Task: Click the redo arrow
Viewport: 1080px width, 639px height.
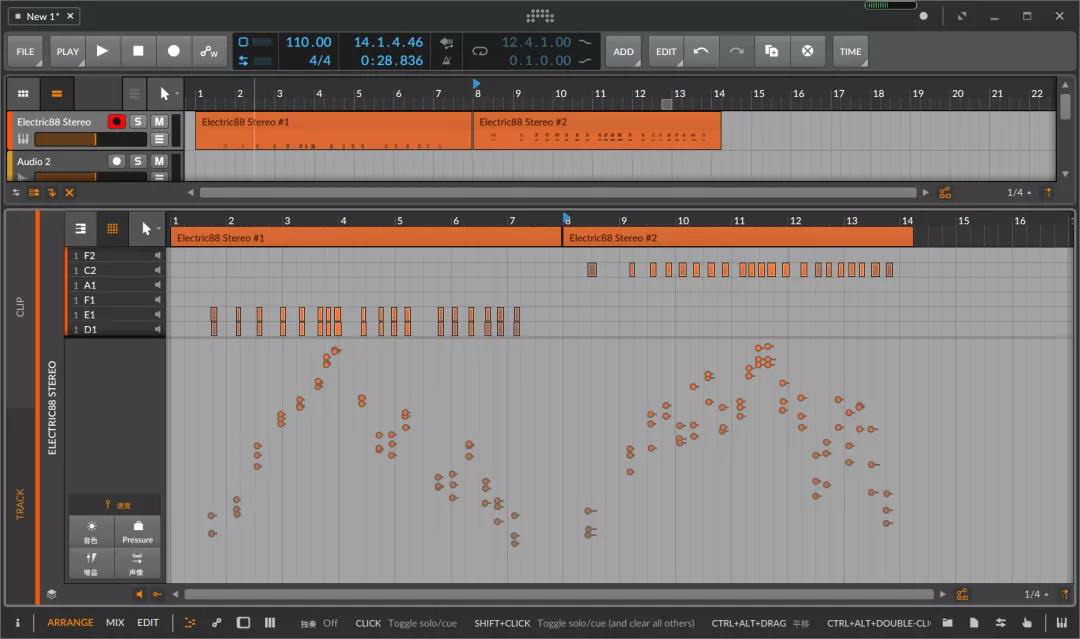Action: [736, 51]
